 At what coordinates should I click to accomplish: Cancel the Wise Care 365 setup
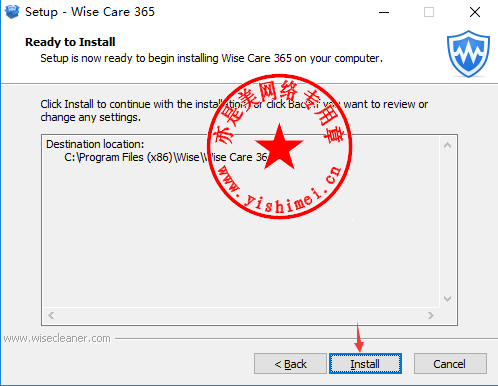[x=450, y=364]
